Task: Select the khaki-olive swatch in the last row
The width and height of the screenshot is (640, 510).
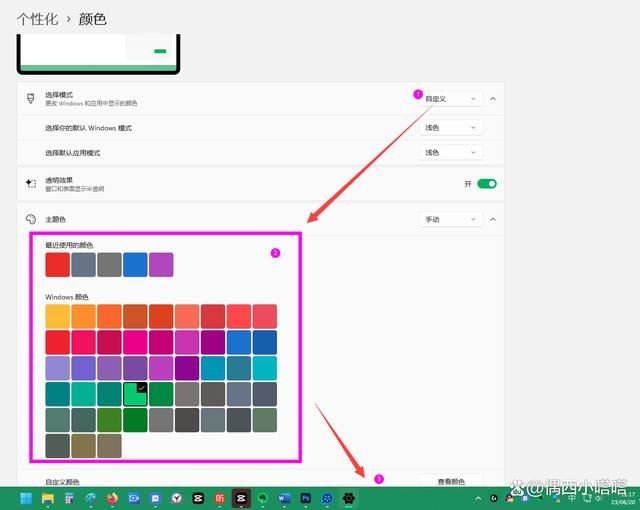Action: point(83,446)
